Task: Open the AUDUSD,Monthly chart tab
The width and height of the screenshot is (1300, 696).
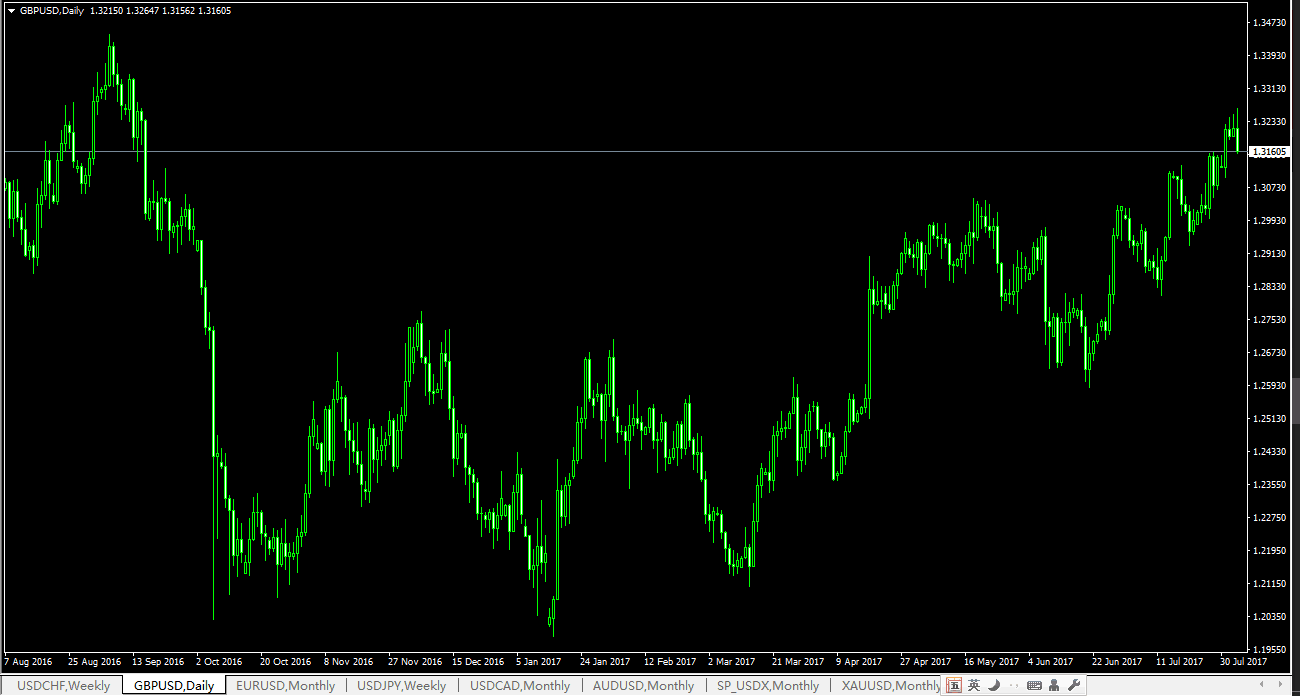Action: (x=643, y=686)
